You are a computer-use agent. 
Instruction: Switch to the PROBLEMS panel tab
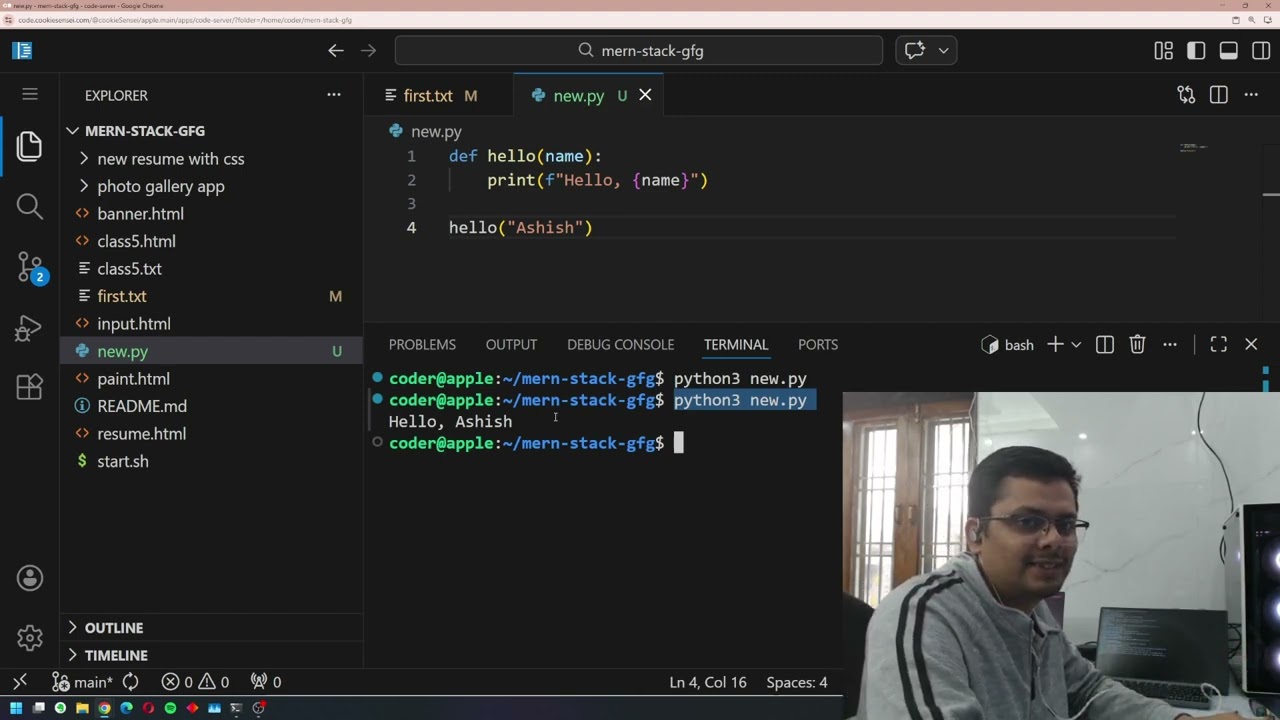tap(422, 344)
